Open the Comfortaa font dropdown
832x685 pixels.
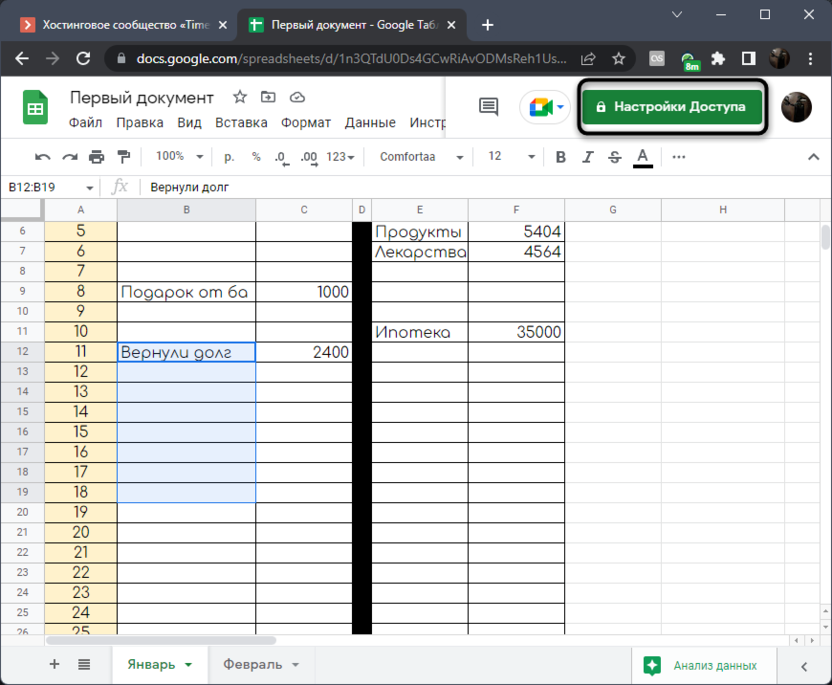(421, 157)
